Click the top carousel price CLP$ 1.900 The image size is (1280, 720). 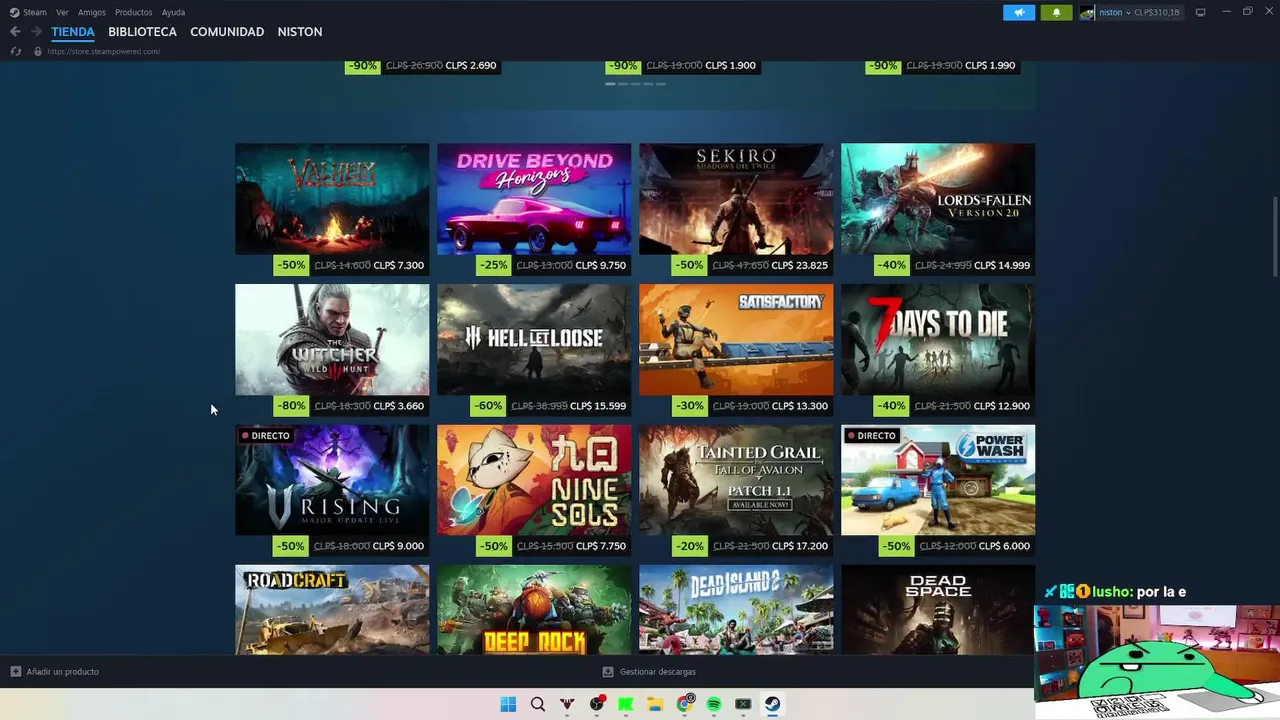[730, 66]
